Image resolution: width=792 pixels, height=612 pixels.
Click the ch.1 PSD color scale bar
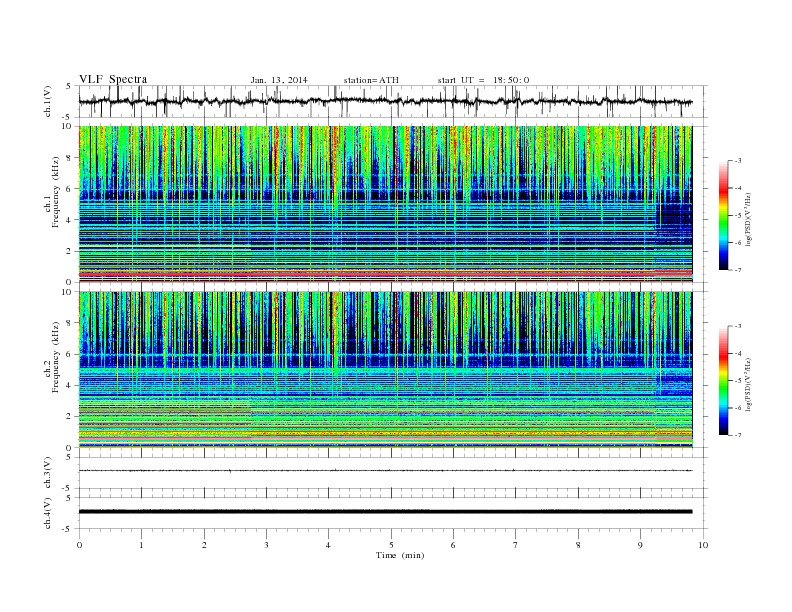click(723, 215)
